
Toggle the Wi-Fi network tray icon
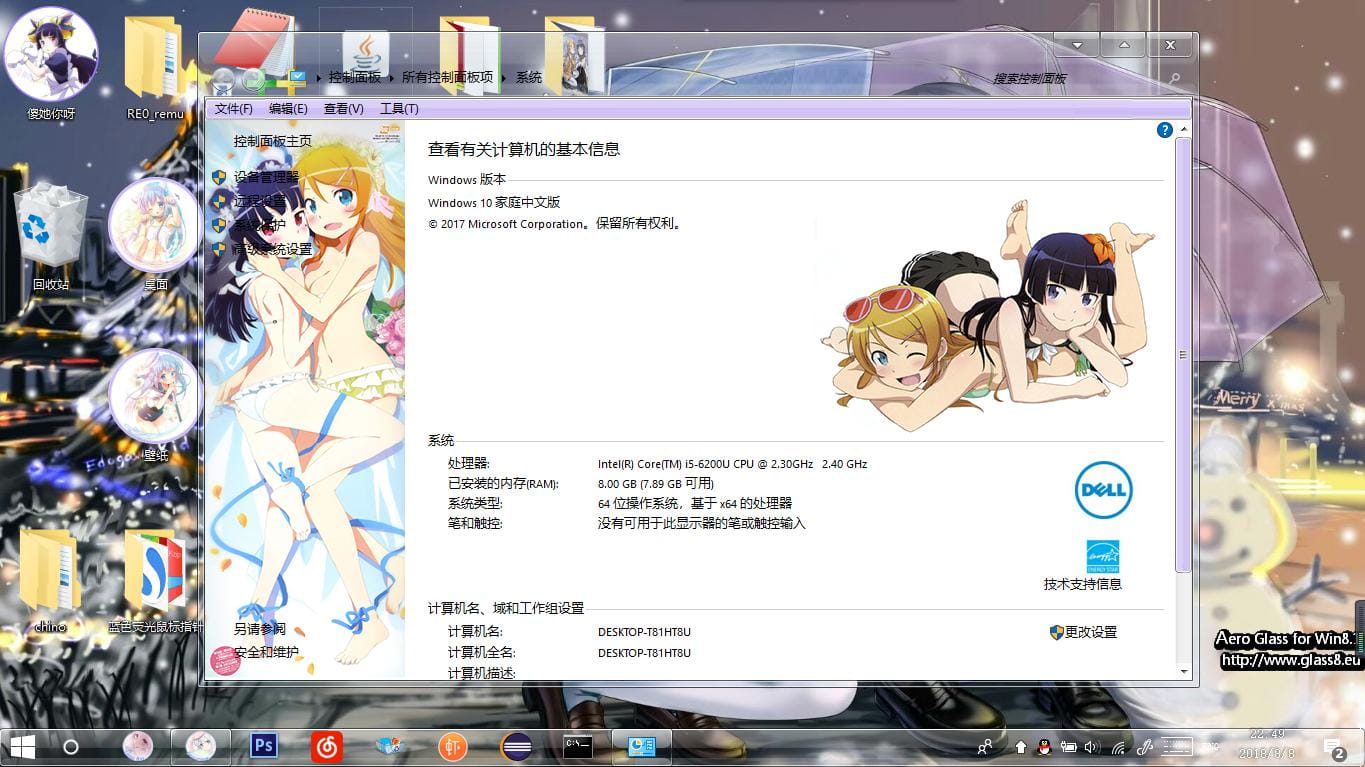(x=1118, y=747)
